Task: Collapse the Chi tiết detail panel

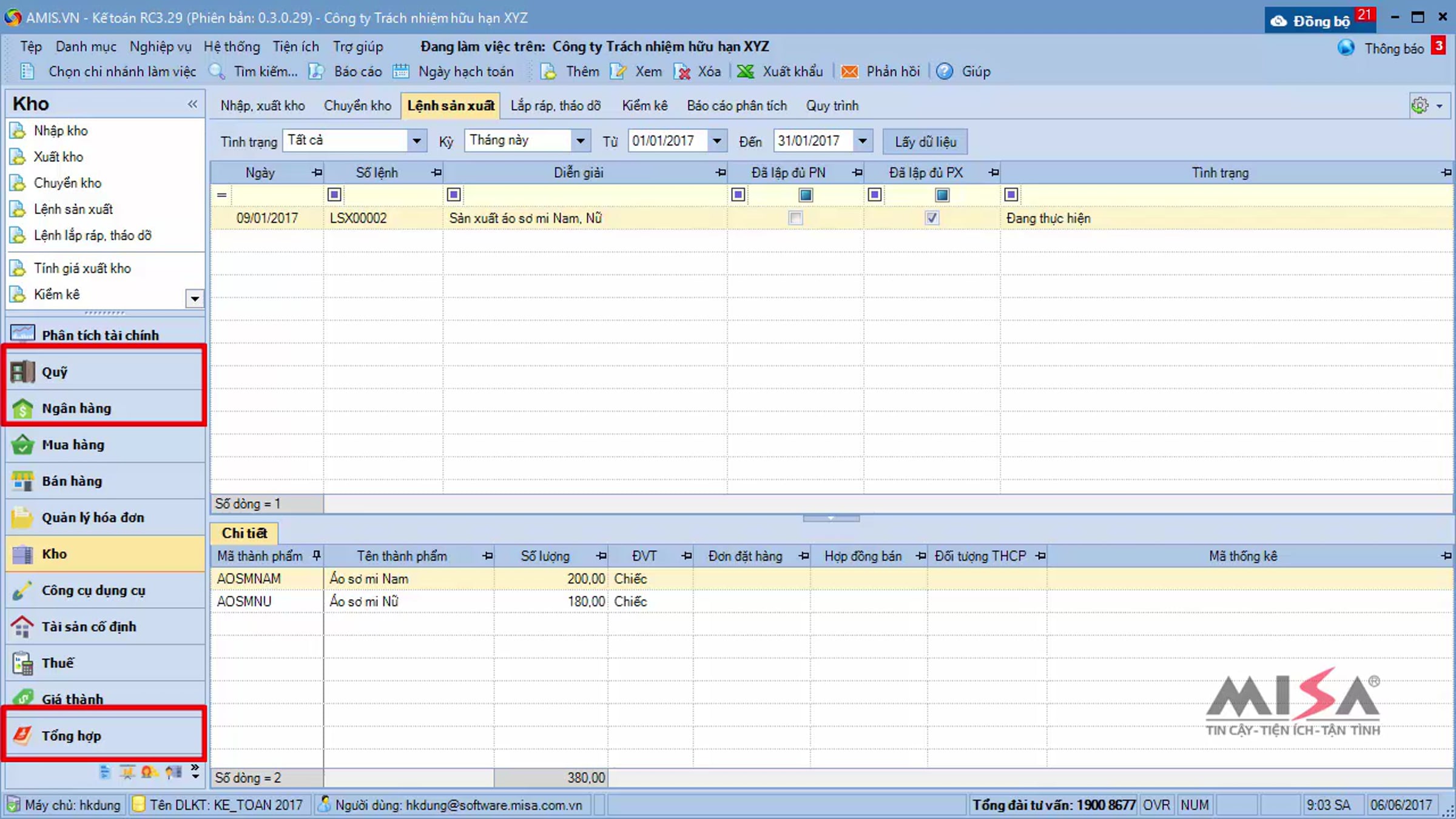Action: click(831, 519)
